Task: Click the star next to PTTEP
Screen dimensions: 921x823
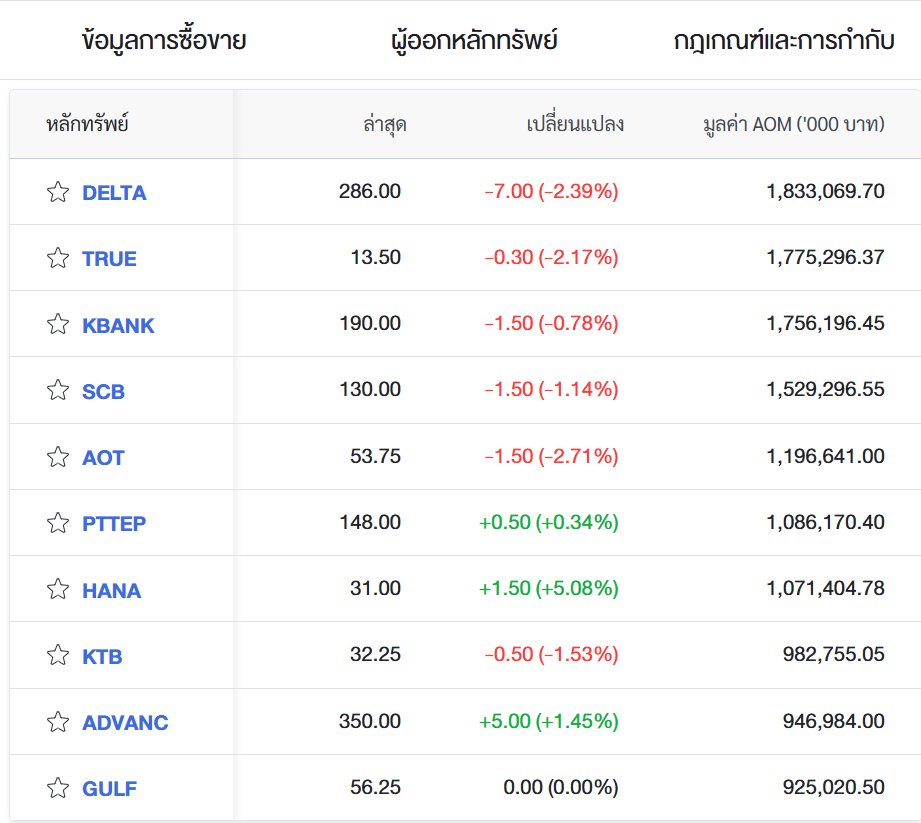Action: click(58, 523)
